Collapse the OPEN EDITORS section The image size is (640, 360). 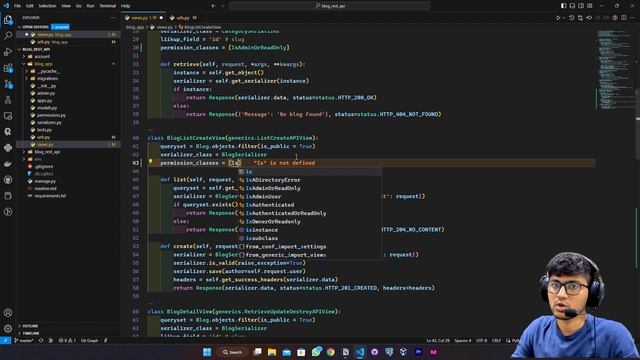point(35,27)
